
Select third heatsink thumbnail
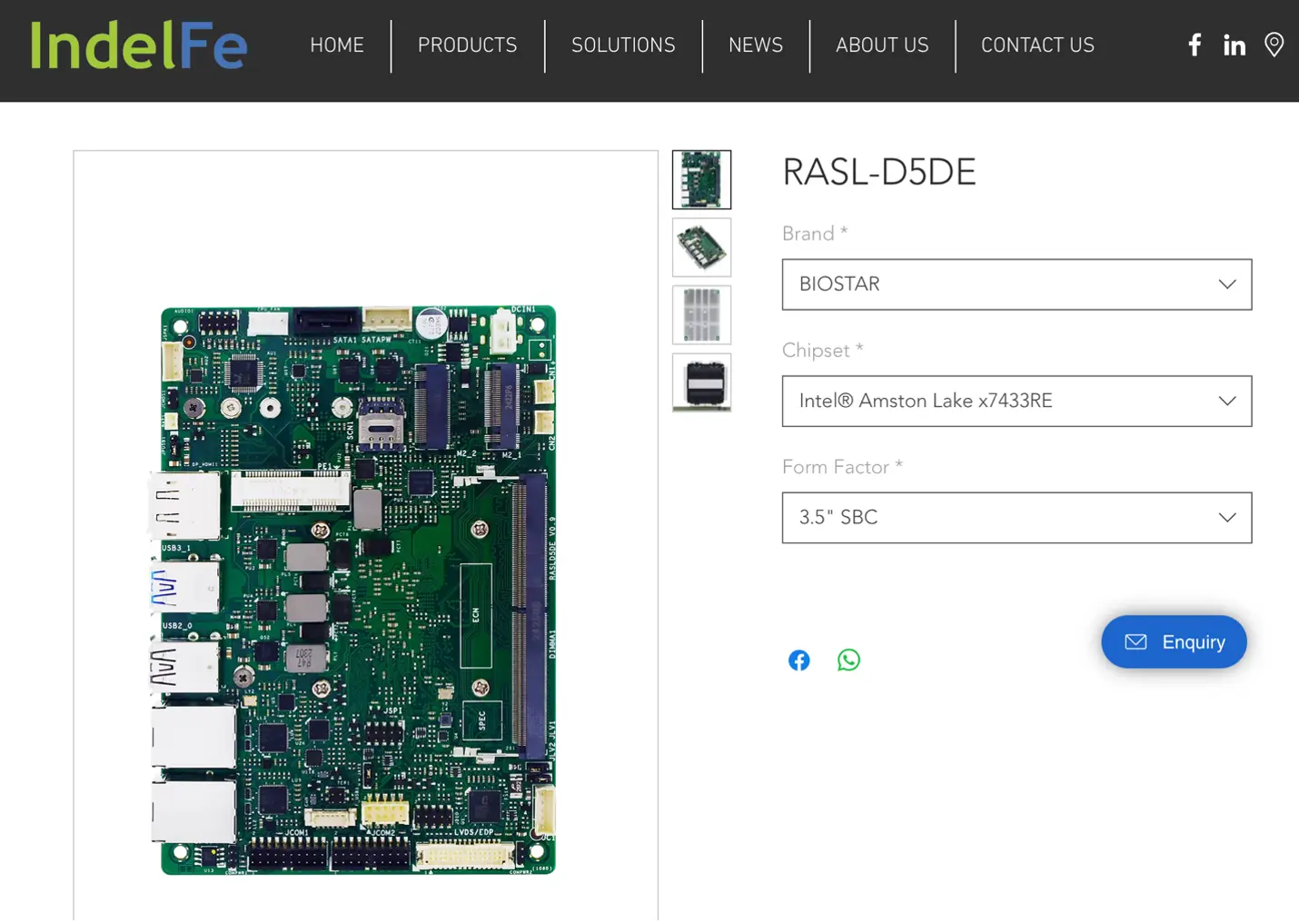coord(701,315)
